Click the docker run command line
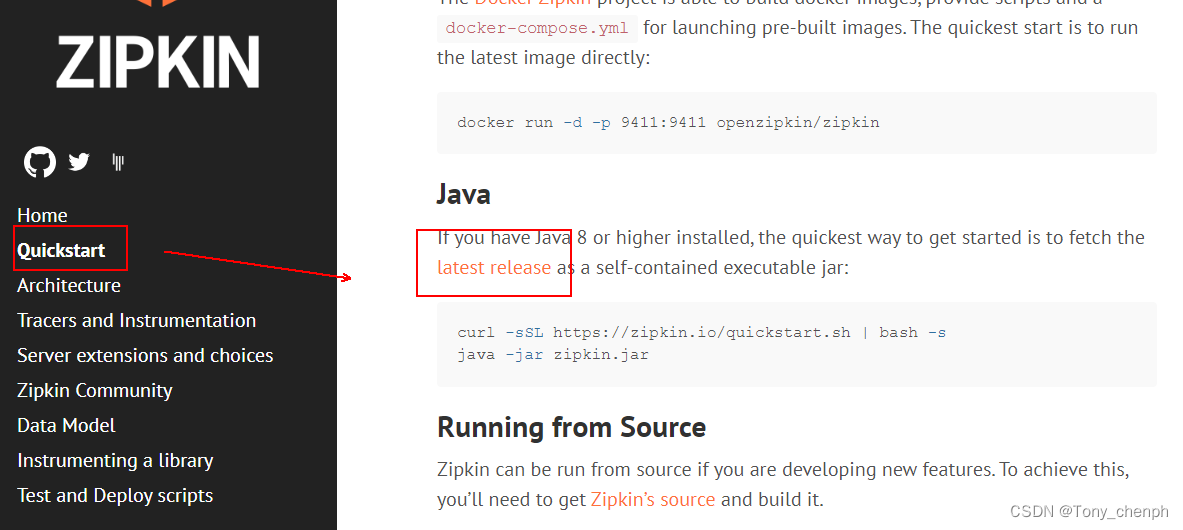 point(668,122)
